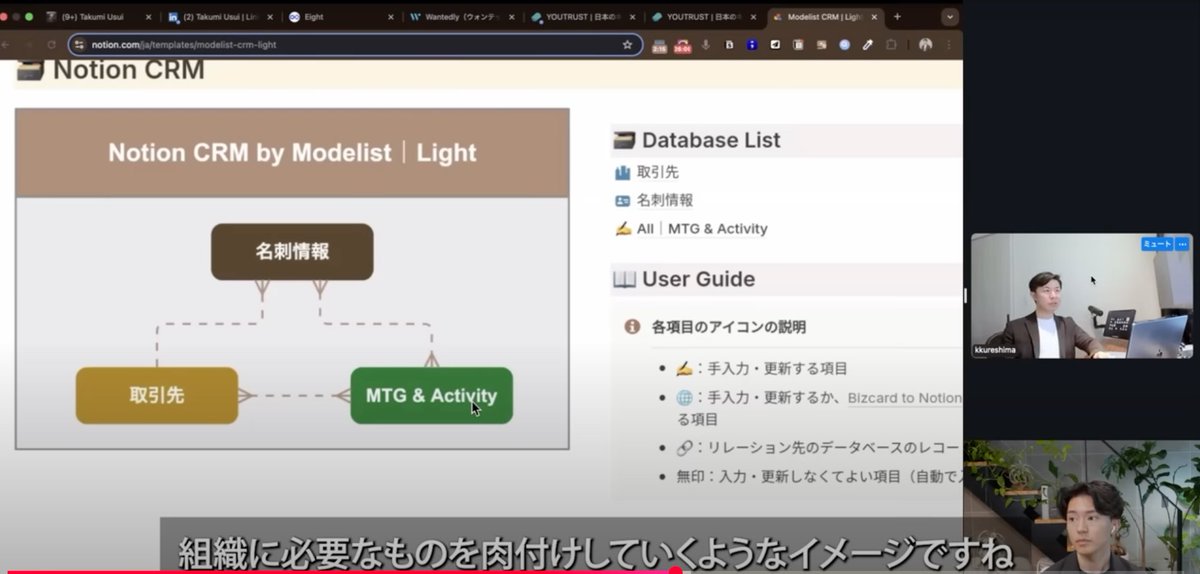Open the 名刺情報 database link
The image size is (1200, 574).
[665, 200]
